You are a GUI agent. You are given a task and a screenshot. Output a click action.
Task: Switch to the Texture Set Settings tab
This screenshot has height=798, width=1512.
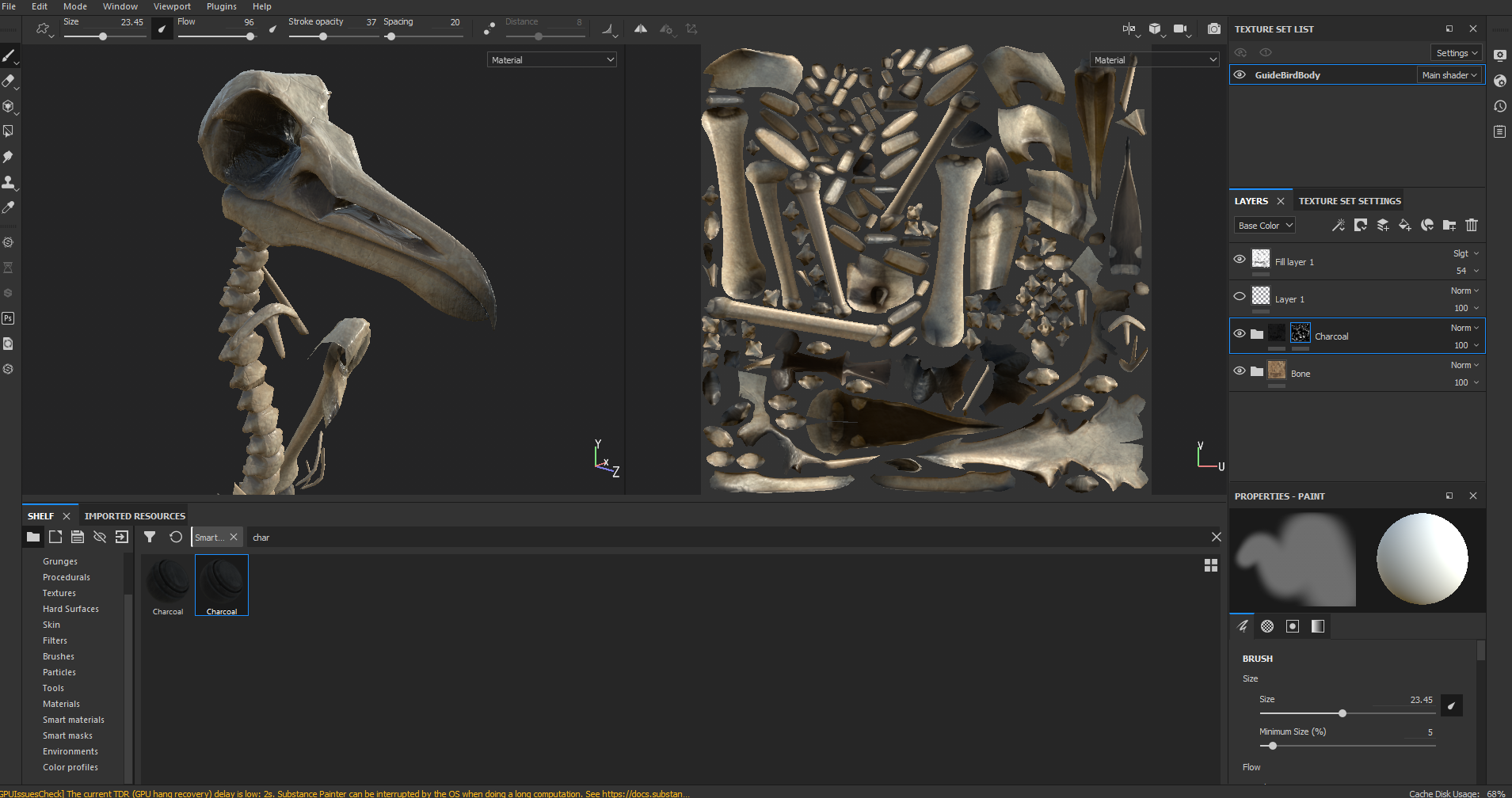tap(1350, 201)
